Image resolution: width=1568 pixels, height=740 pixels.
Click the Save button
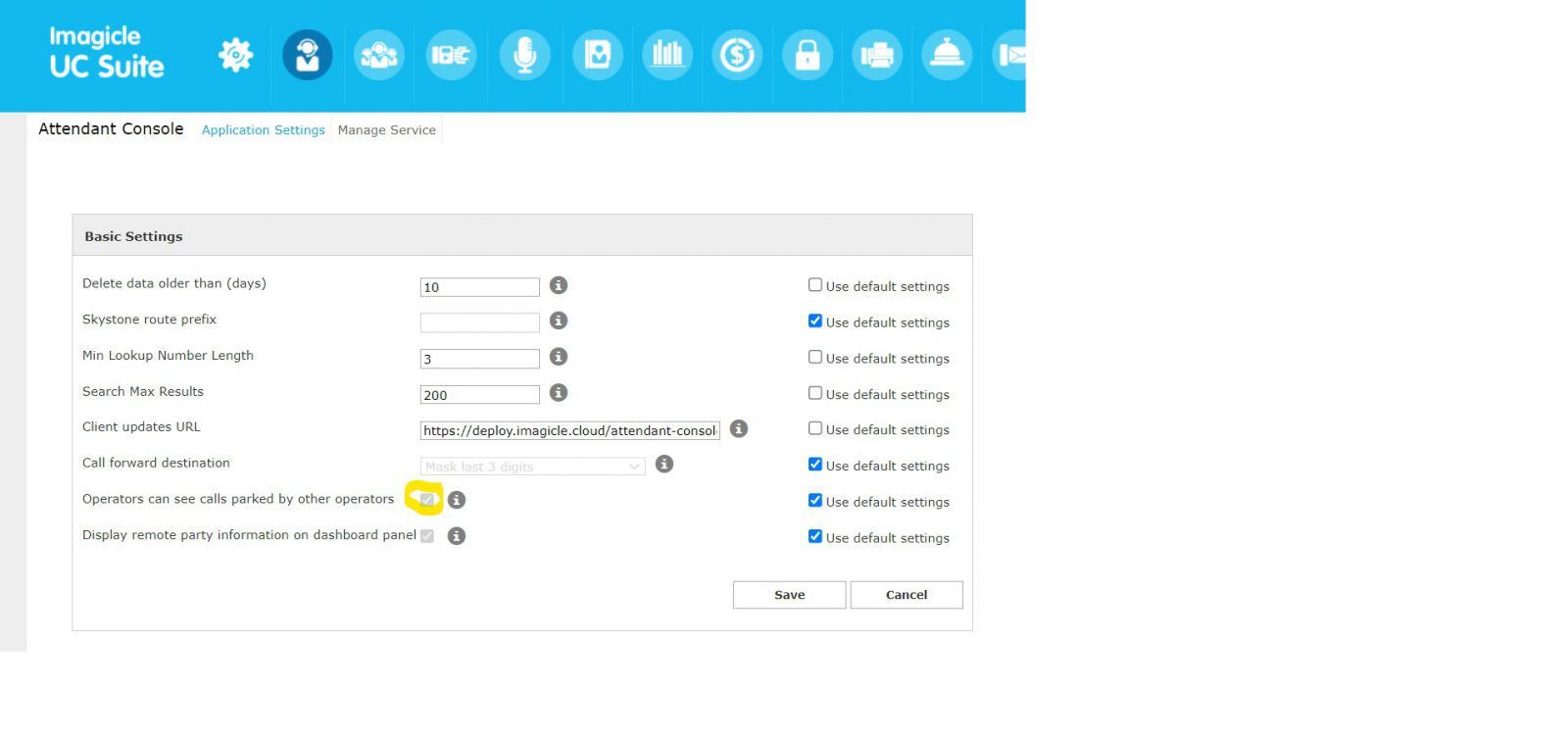[789, 595]
